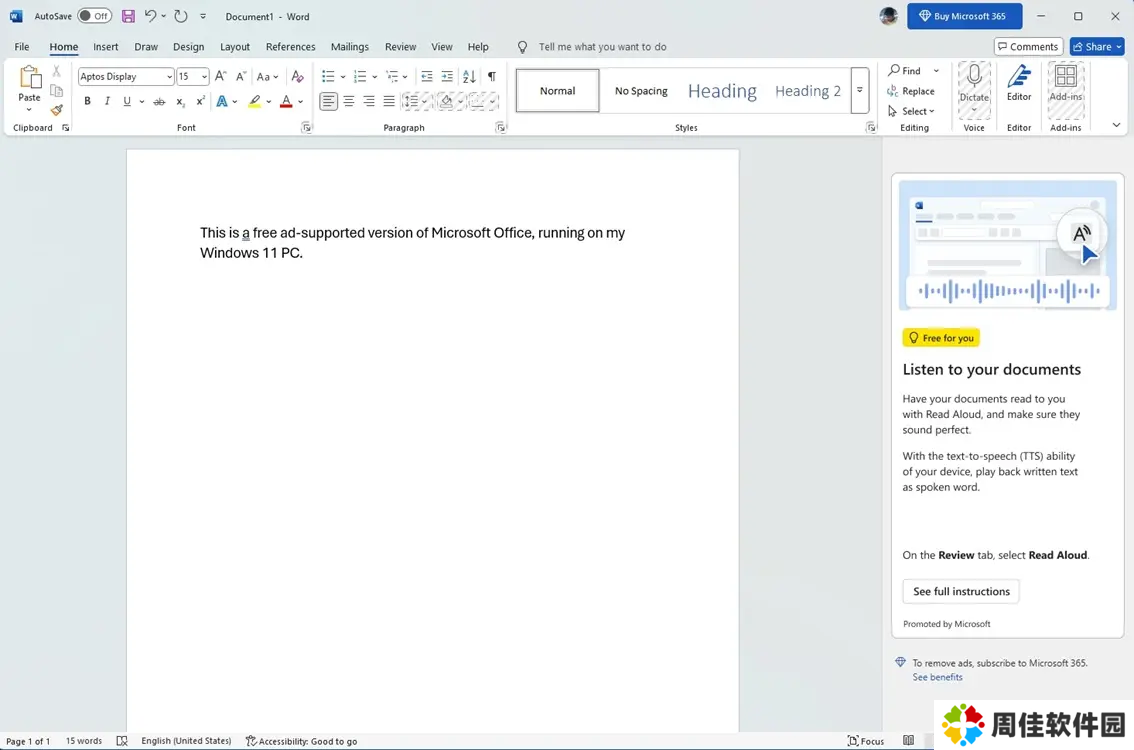Screen dimensions: 1134x750
Task: Open the Review tab
Action: click(x=401, y=47)
